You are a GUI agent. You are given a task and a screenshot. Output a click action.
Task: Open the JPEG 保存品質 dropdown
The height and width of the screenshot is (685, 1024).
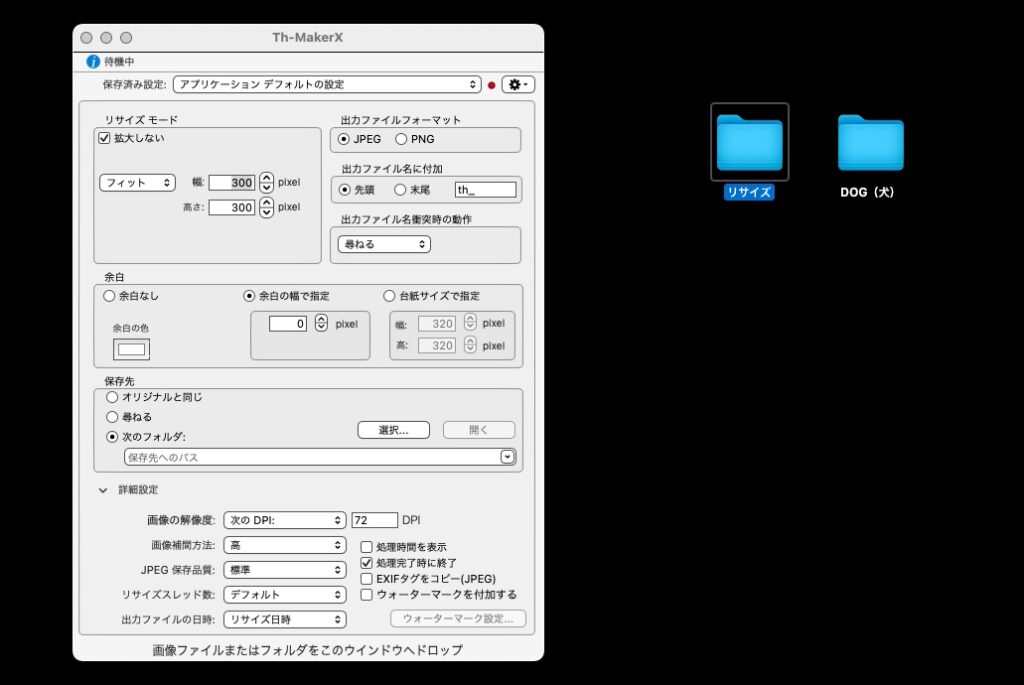coord(284,570)
